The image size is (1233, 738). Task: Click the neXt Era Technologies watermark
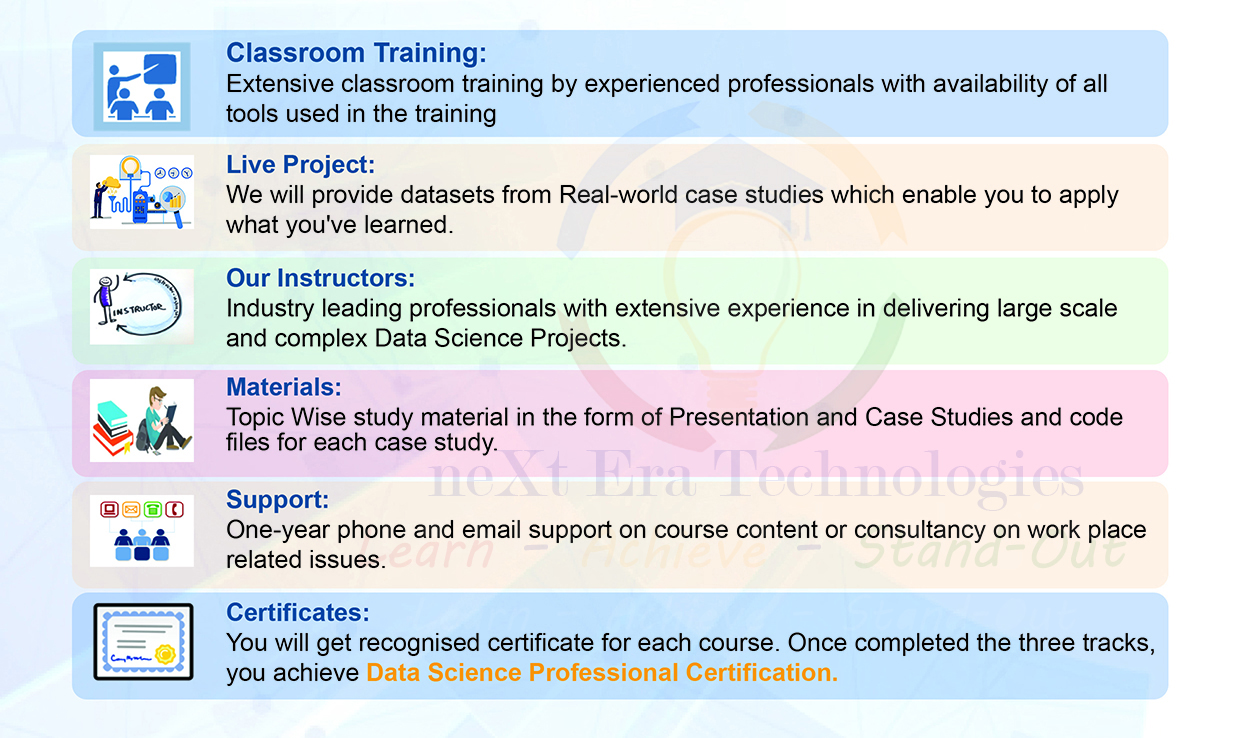(x=756, y=478)
